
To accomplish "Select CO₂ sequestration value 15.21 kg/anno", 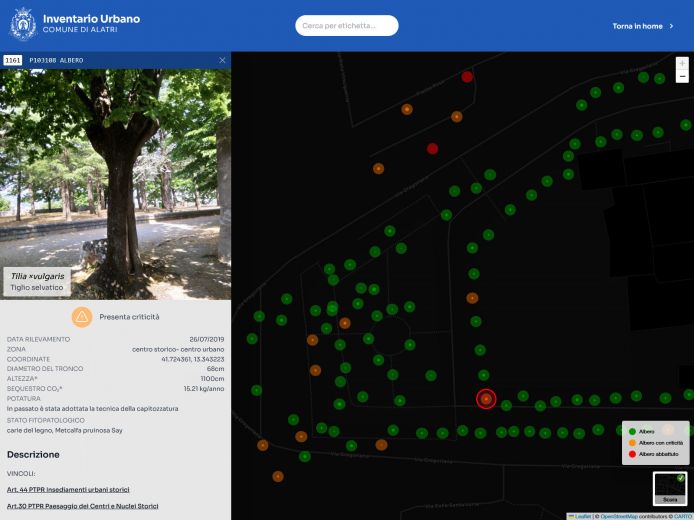I will point(204,389).
